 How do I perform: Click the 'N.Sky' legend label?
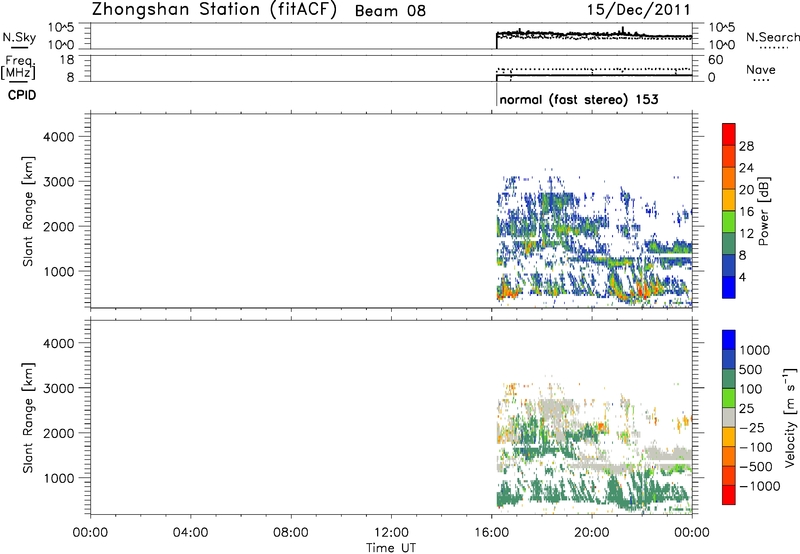19,37
